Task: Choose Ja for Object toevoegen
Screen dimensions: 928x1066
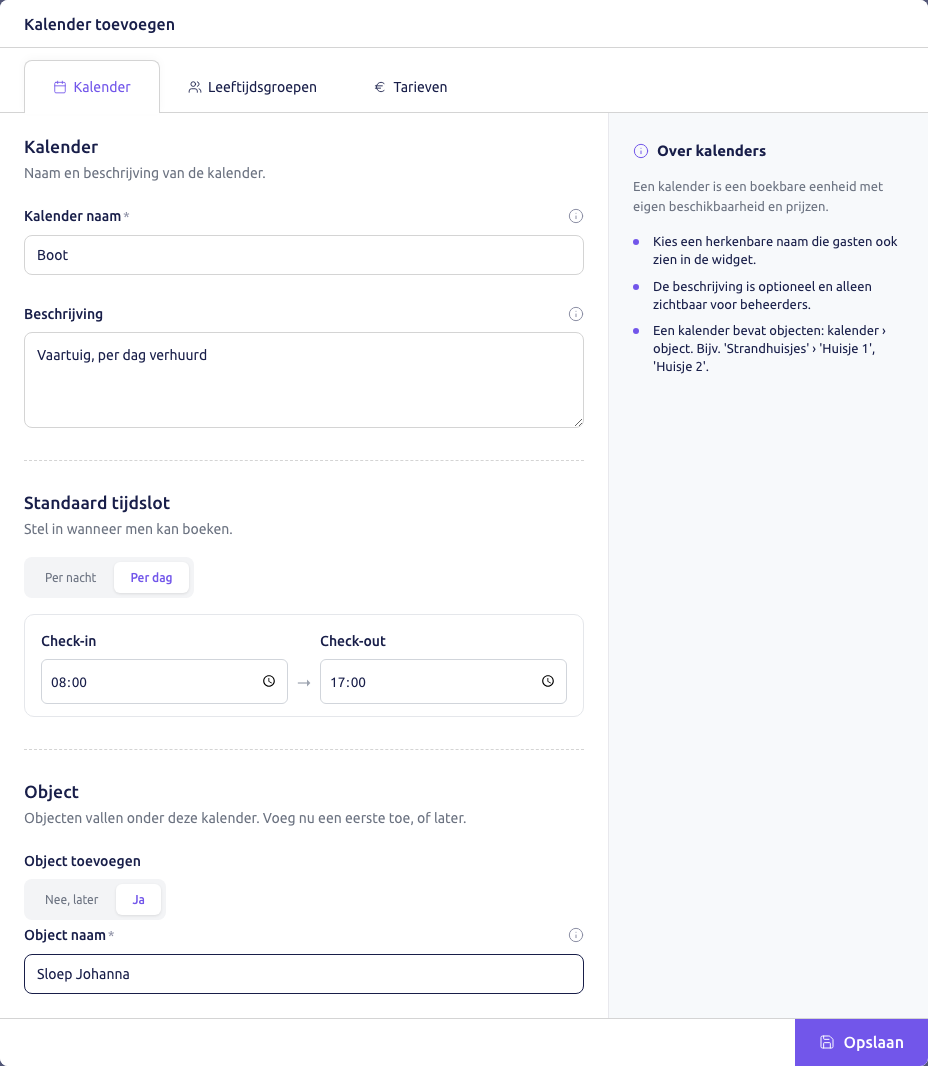Action: click(138, 900)
